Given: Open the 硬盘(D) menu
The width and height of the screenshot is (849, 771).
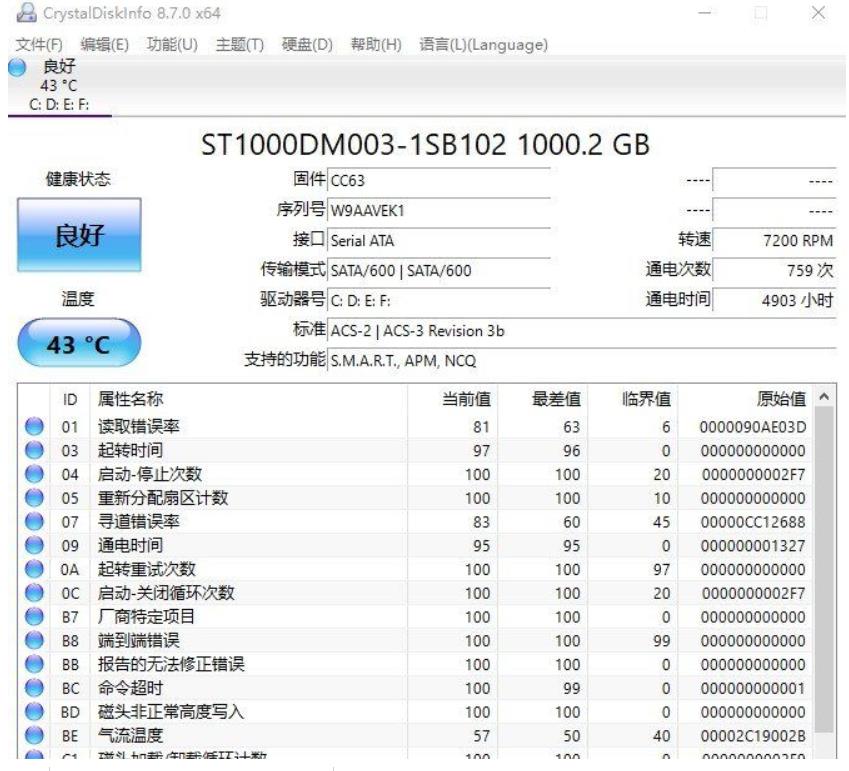Looking at the screenshot, I should coord(307,44).
